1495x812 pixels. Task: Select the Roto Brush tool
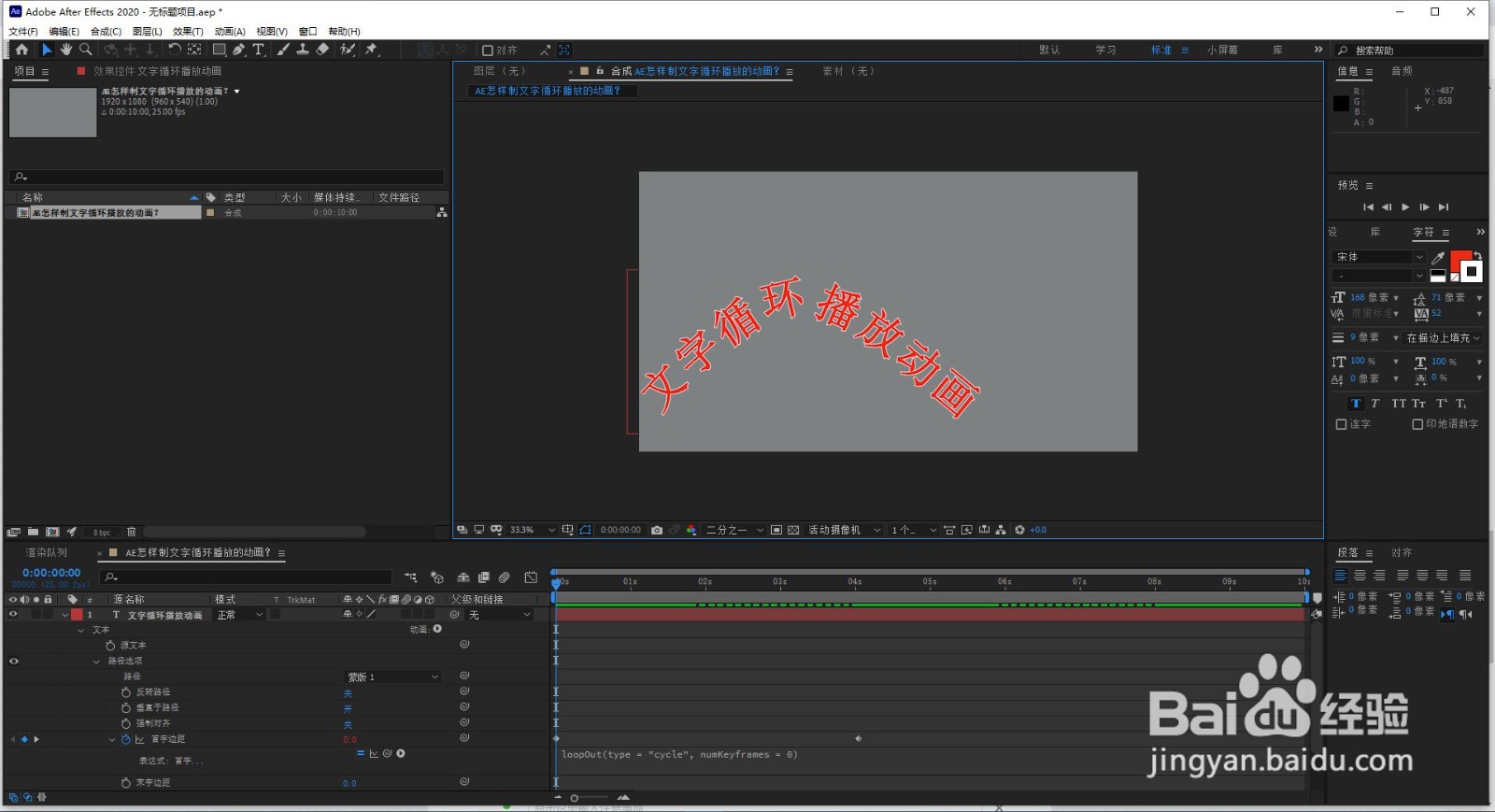[x=348, y=50]
